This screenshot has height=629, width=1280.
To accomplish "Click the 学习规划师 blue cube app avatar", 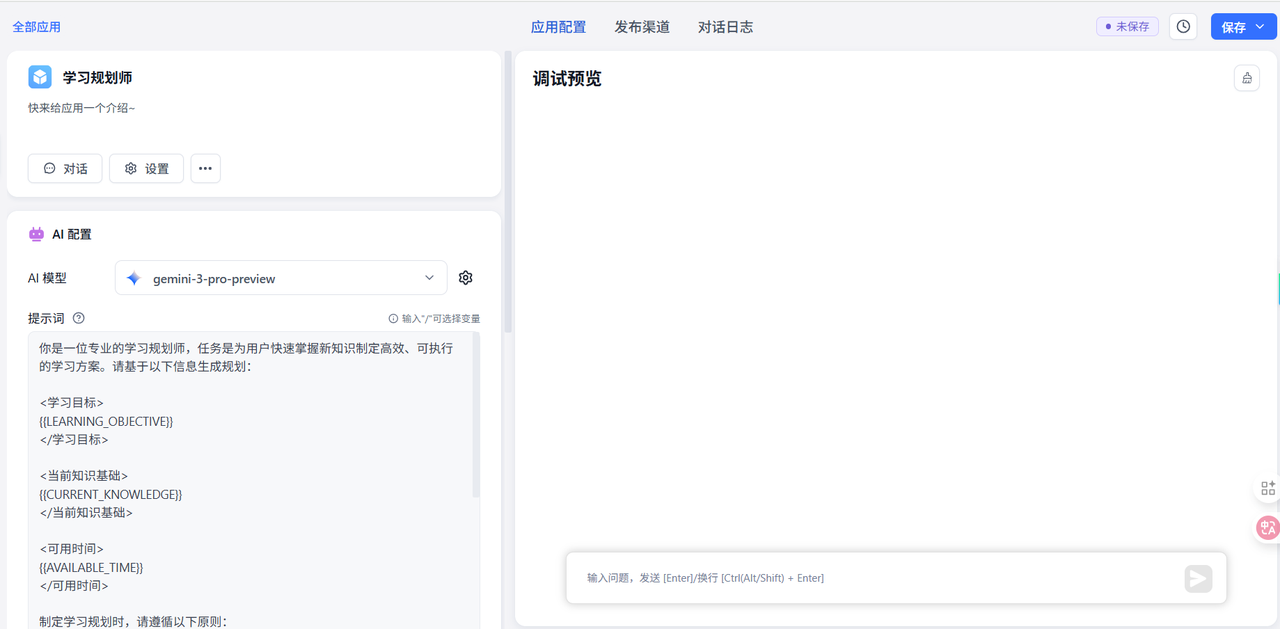I will (x=40, y=77).
